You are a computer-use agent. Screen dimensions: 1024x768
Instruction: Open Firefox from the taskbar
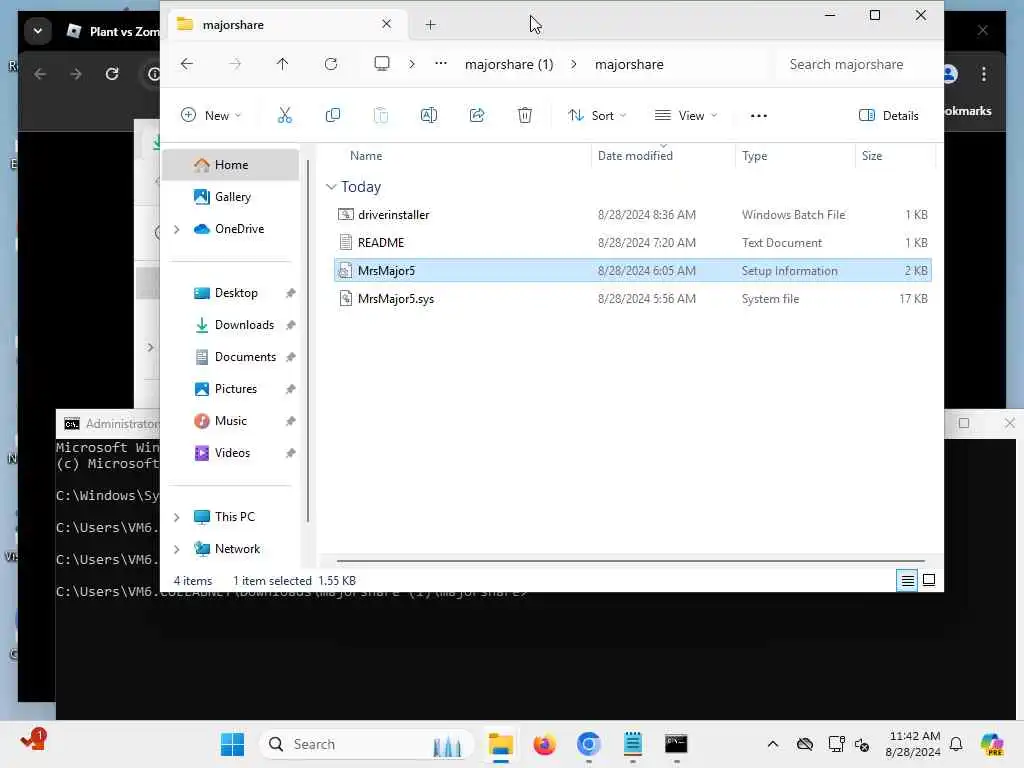(x=544, y=744)
